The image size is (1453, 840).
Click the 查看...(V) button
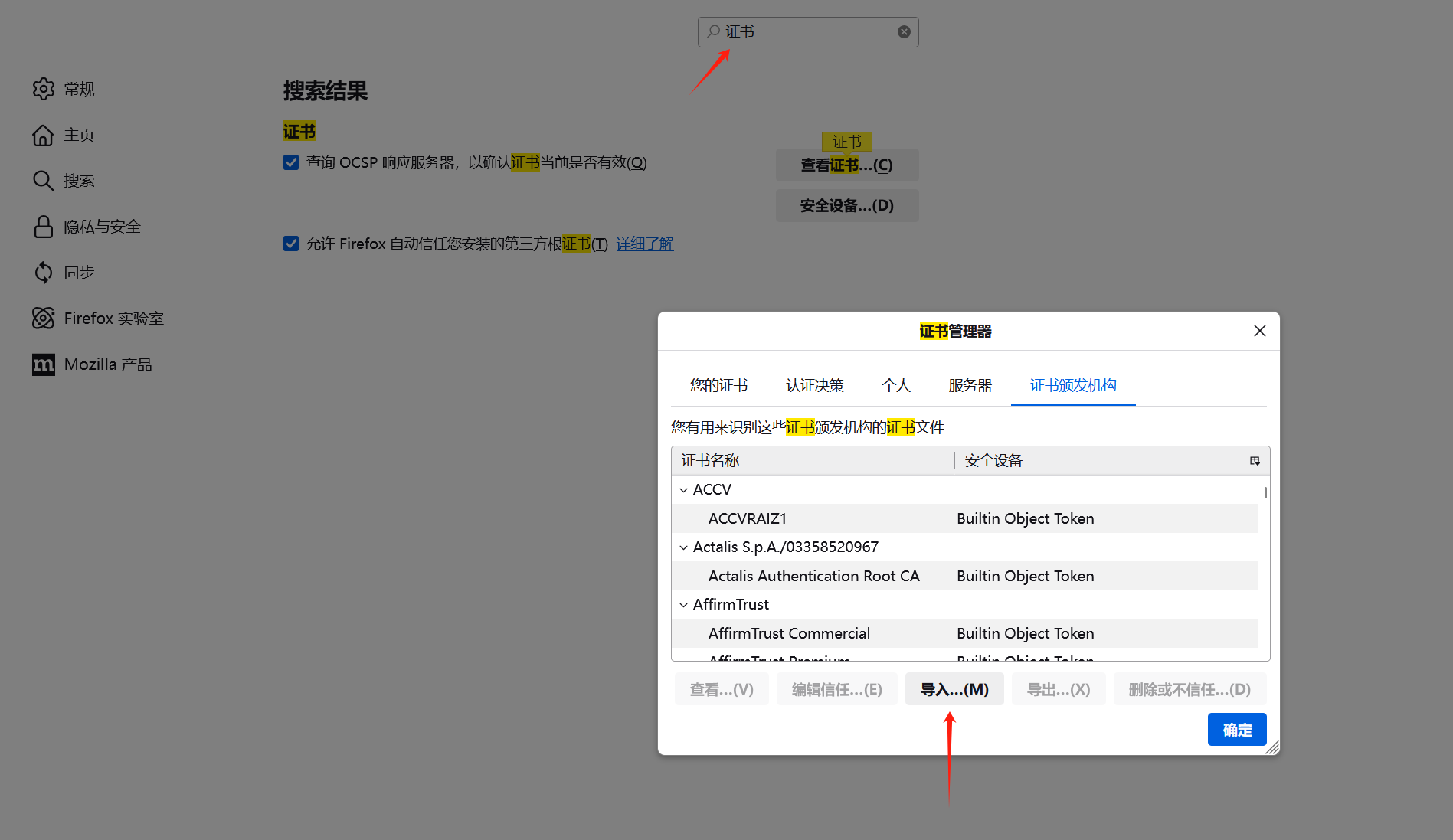[x=722, y=689]
